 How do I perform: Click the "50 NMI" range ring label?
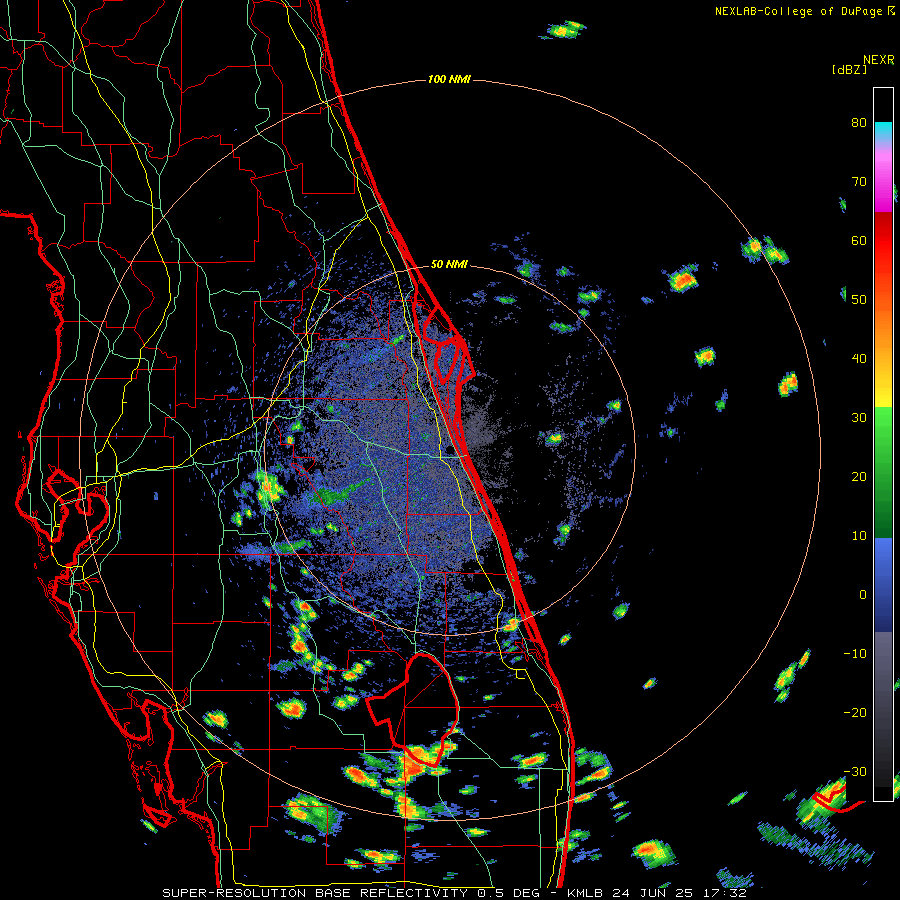[449, 265]
